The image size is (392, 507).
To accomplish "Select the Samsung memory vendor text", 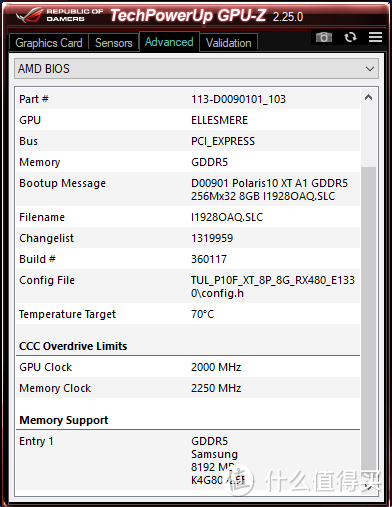I will click(x=214, y=454).
